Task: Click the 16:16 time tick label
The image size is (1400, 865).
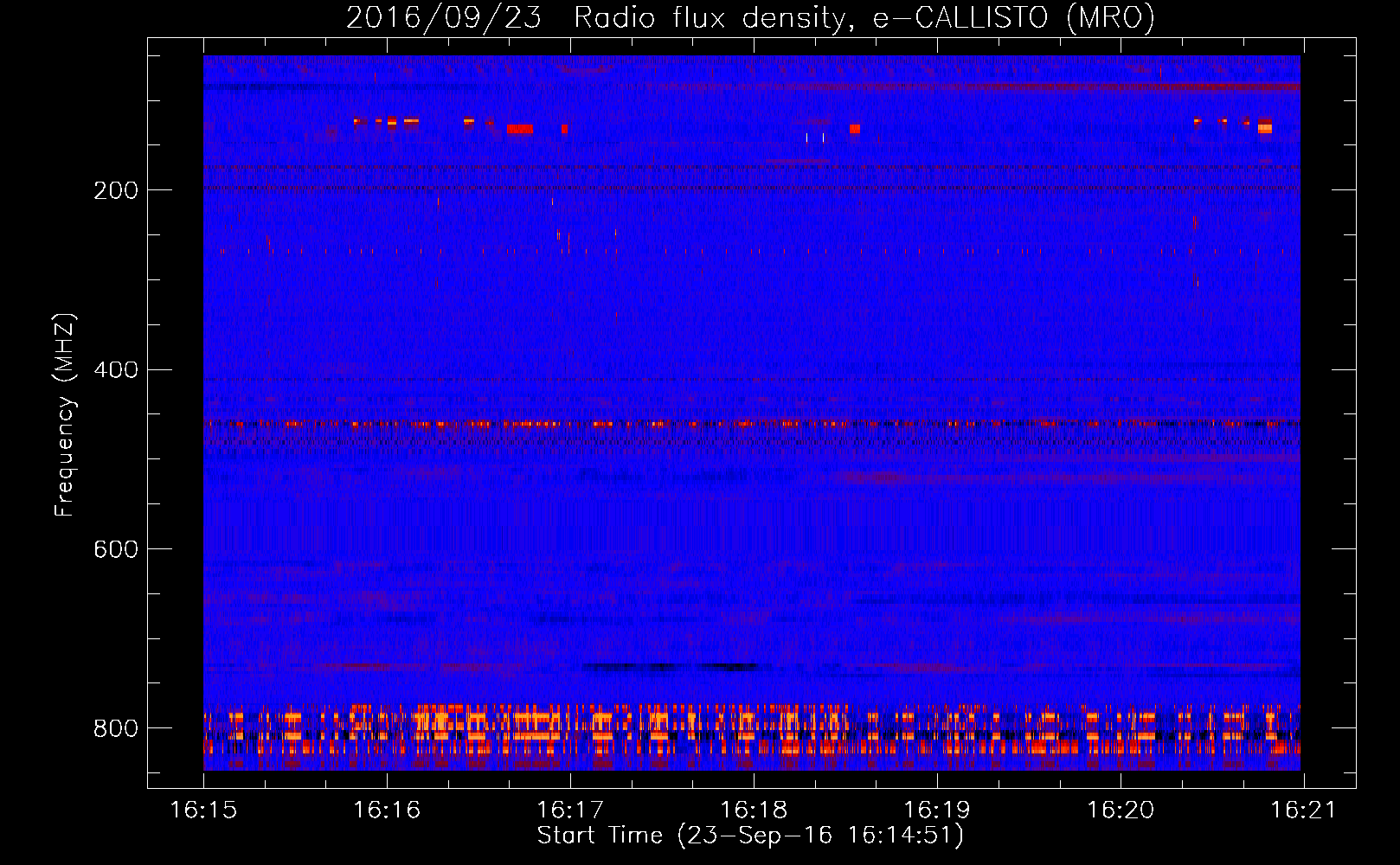Action: tap(387, 810)
